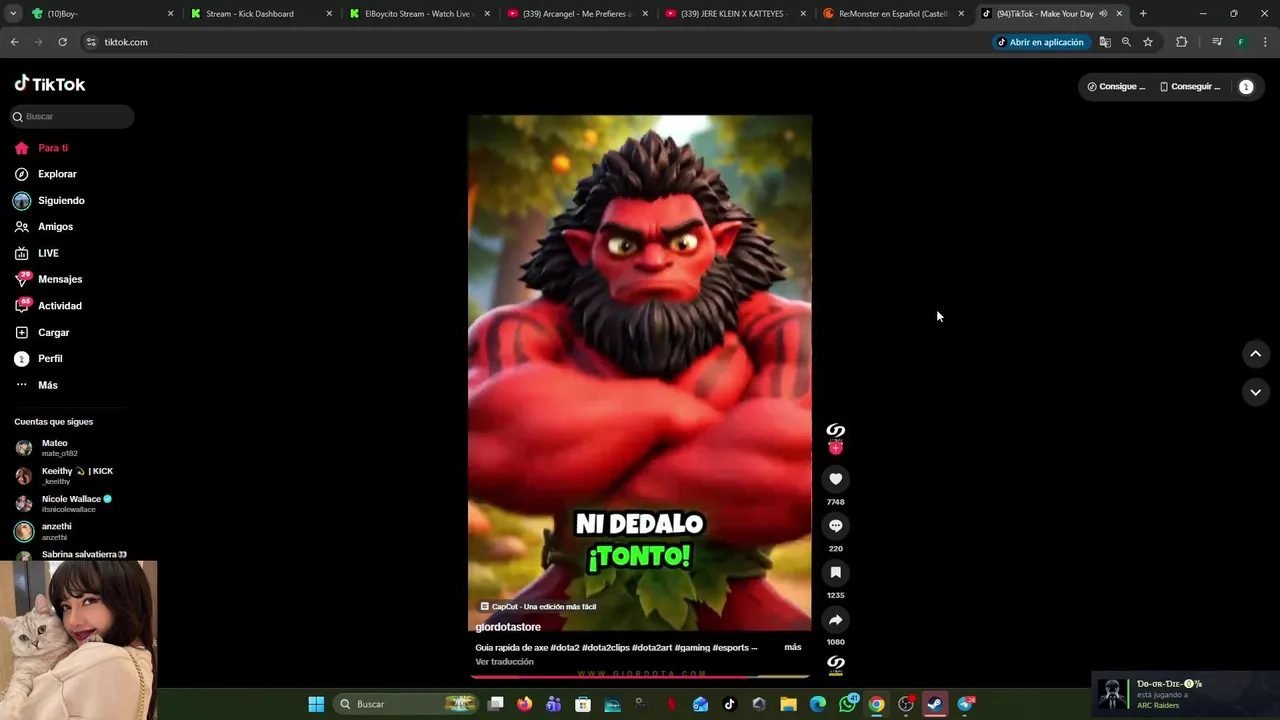Open the top-right TikTok profile avatar

pyautogui.click(x=1246, y=87)
